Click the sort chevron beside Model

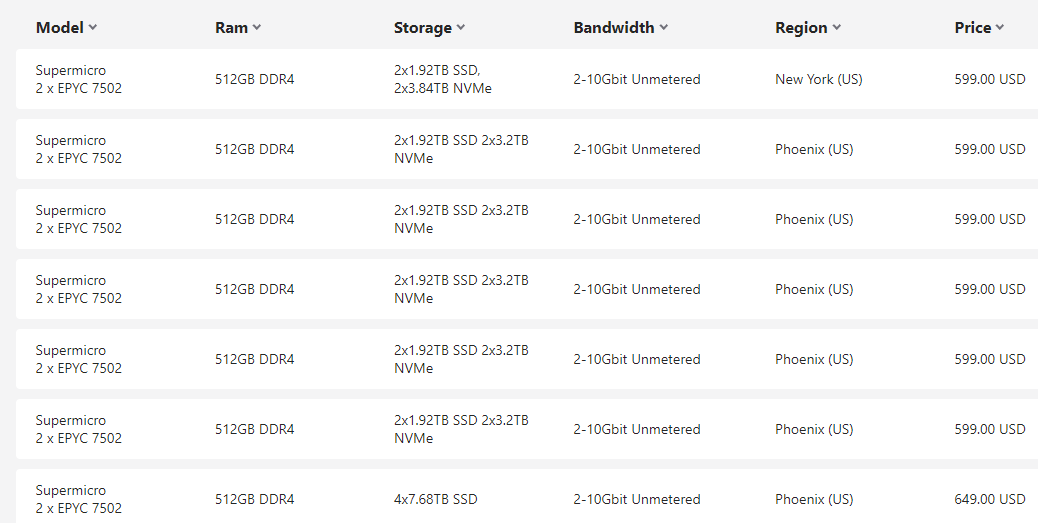pos(93,28)
